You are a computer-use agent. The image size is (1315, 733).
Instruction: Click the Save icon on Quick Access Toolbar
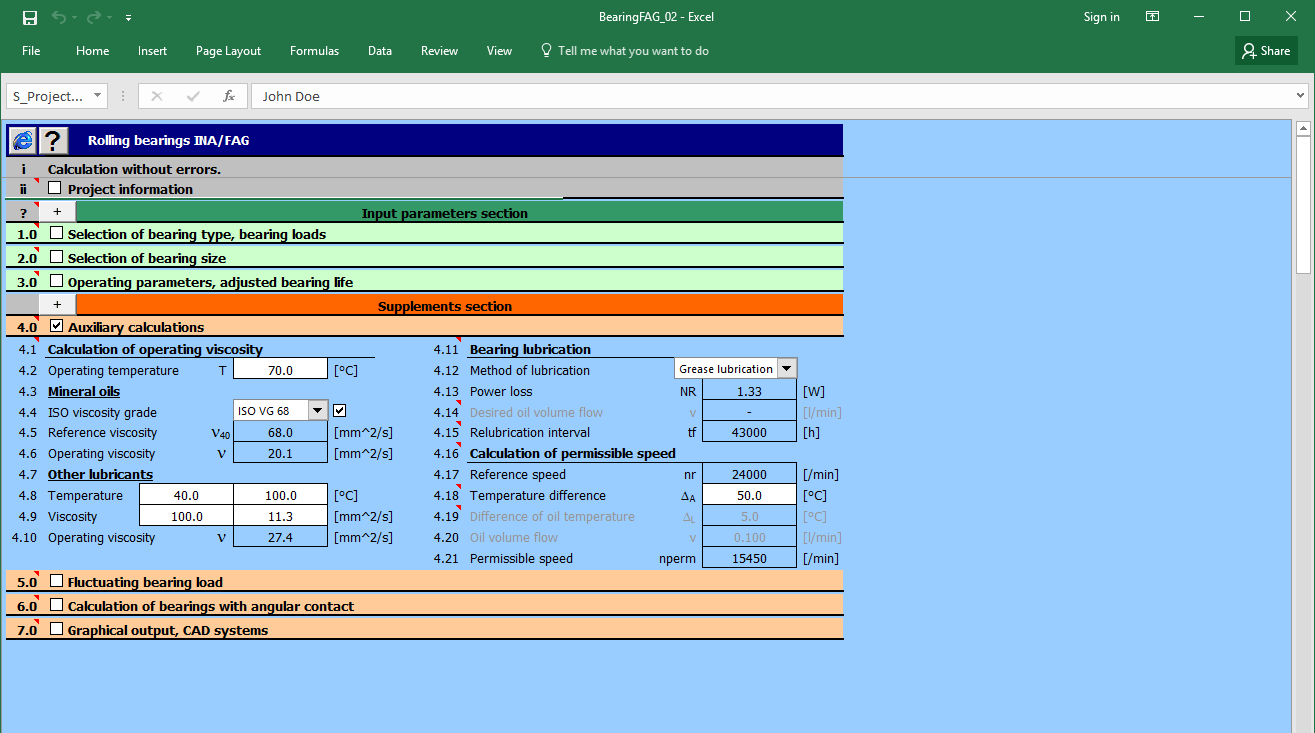coord(29,16)
